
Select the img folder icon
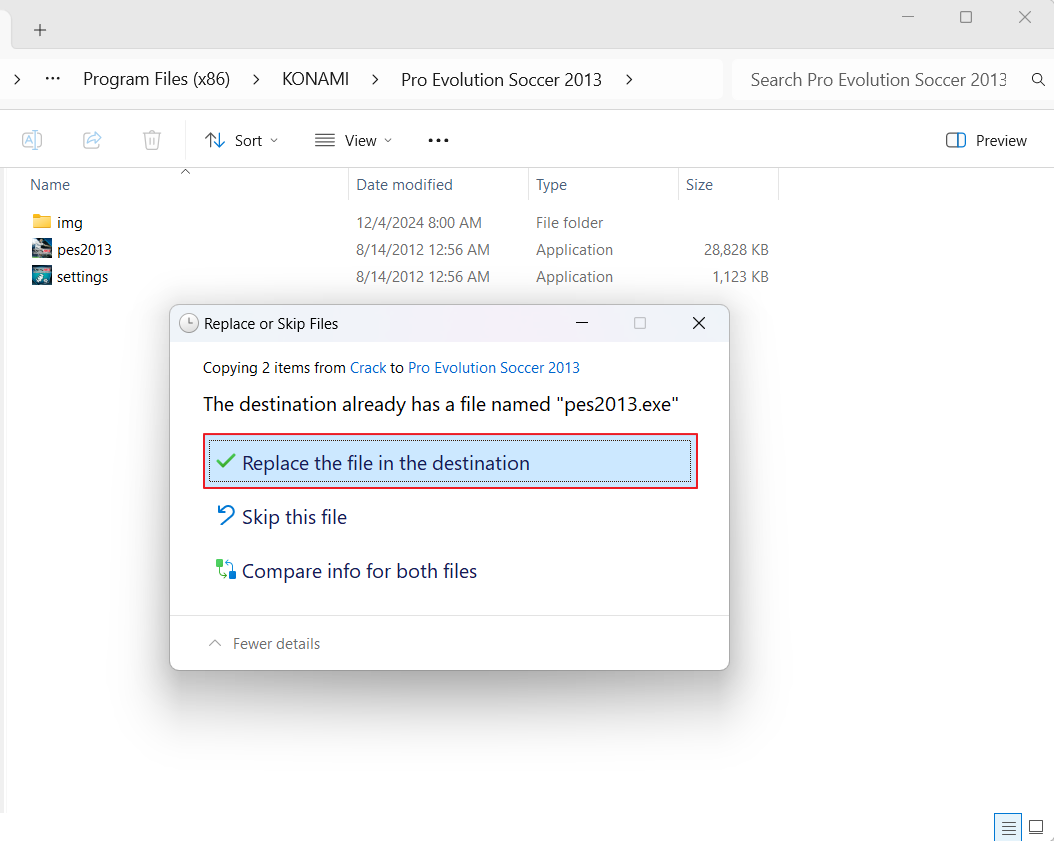tap(42, 221)
